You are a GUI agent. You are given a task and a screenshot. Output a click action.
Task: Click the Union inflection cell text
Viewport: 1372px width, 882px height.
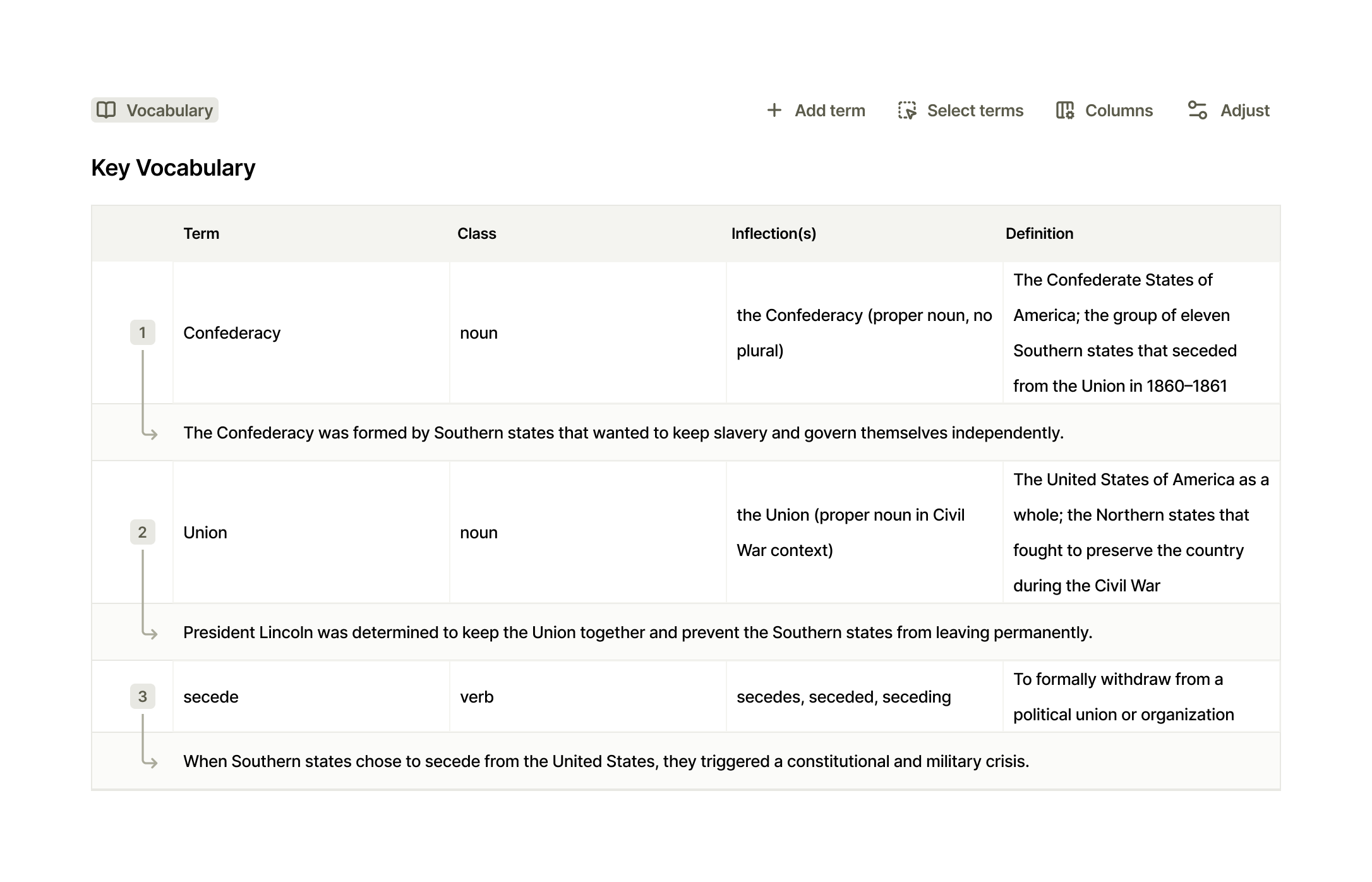click(x=851, y=533)
